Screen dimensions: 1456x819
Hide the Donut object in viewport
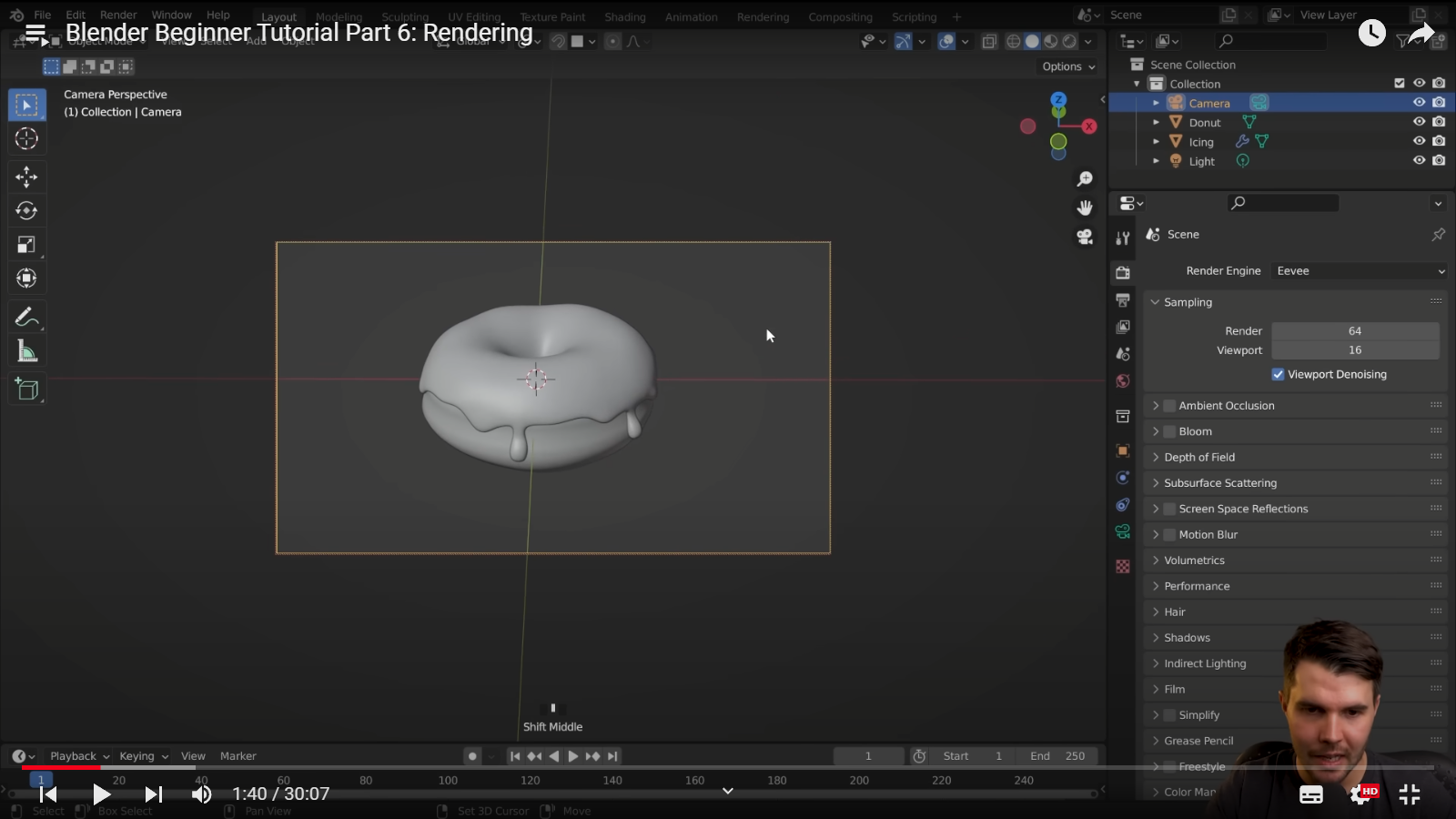pyautogui.click(x=1419, y=122)
